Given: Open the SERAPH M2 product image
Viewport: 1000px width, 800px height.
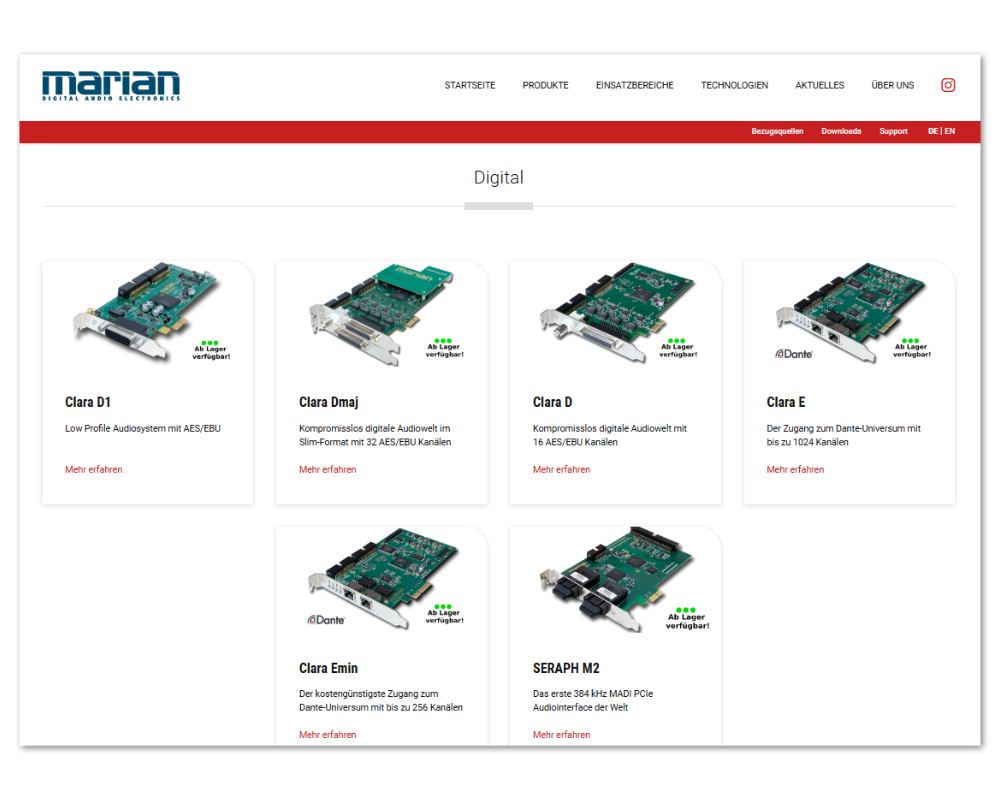Looking at the screenshot, I should pyautogui.click(x=616, y=579).
